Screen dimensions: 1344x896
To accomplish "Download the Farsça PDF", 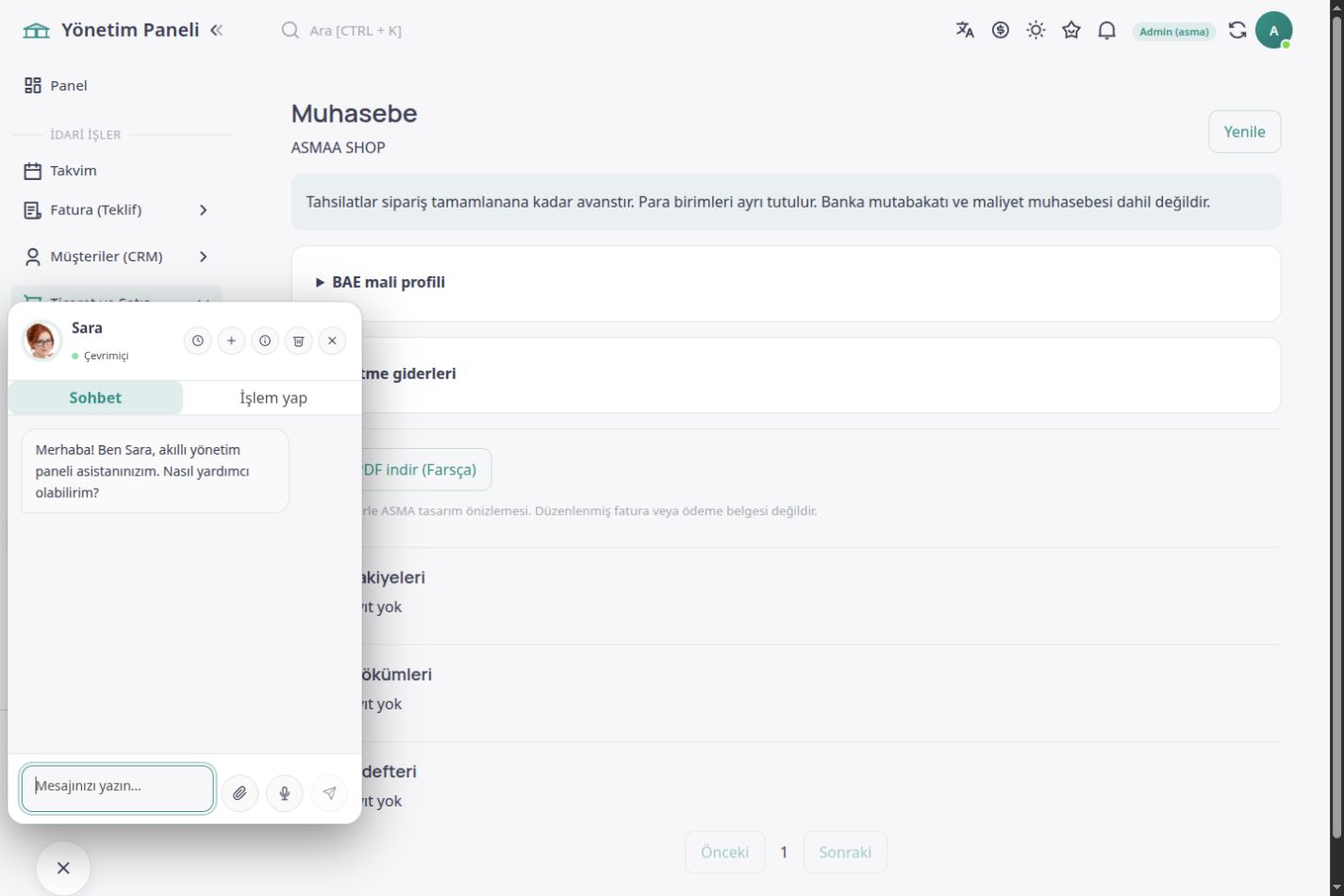I will coord(419,469).
